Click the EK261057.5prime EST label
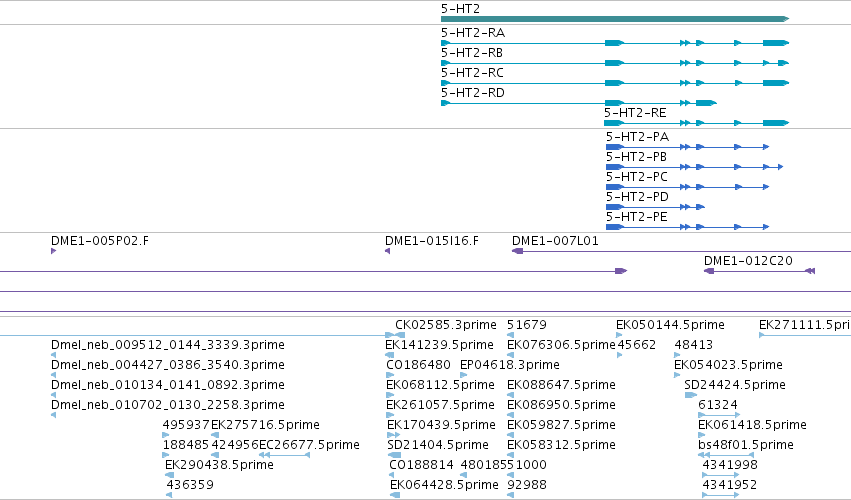The height and width of the screenshot is (500, 851). click(x=440, y=406)
